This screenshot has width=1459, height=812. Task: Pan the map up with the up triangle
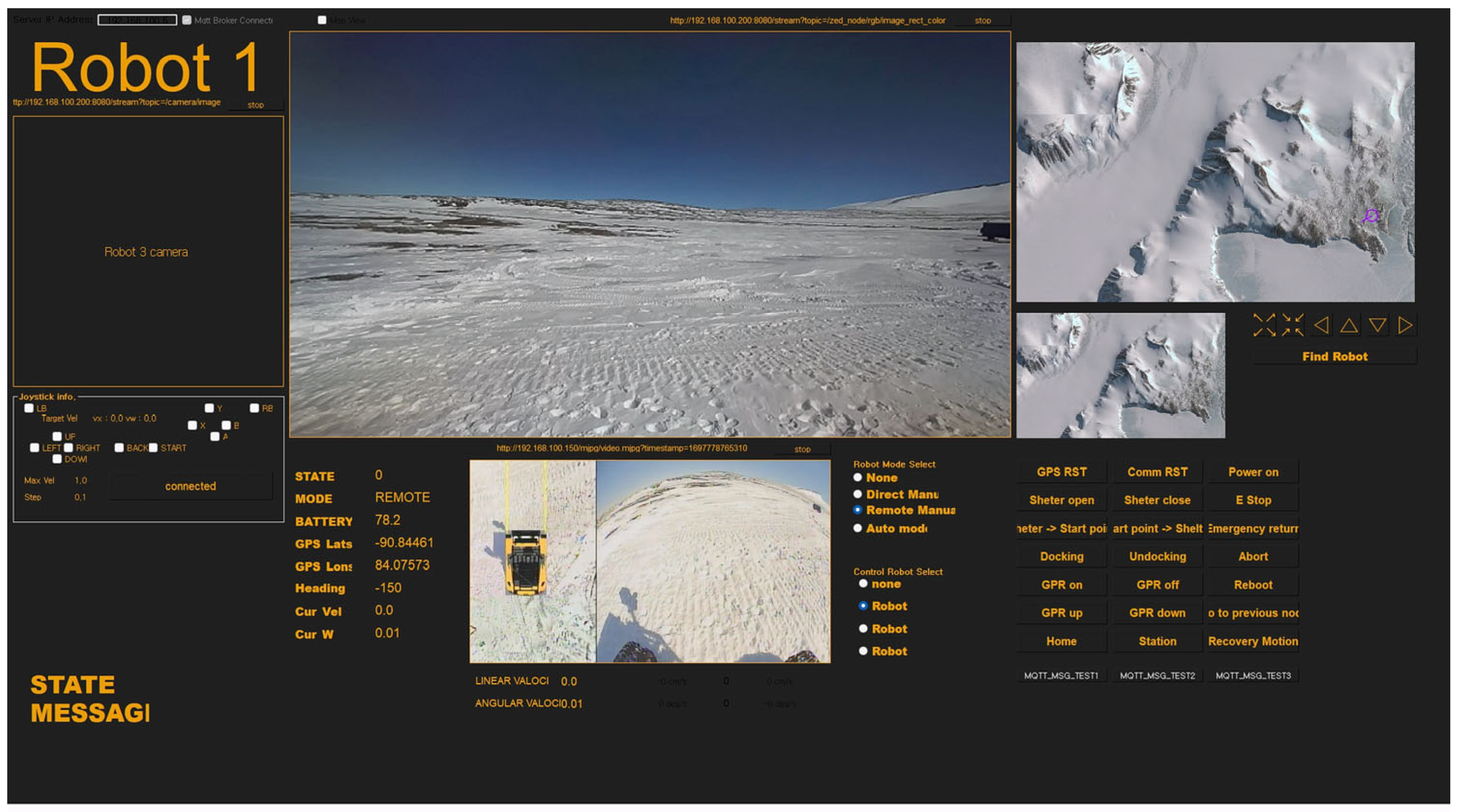[x=1349, y=325]
